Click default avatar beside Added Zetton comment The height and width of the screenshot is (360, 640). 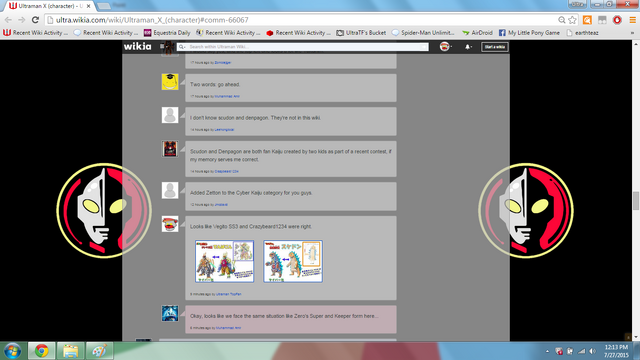(170, 190)
